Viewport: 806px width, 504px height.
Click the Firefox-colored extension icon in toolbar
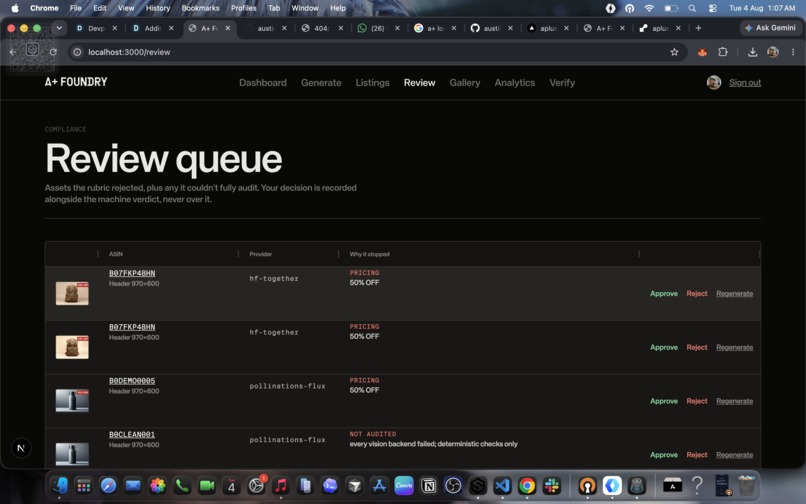[702, 52]
